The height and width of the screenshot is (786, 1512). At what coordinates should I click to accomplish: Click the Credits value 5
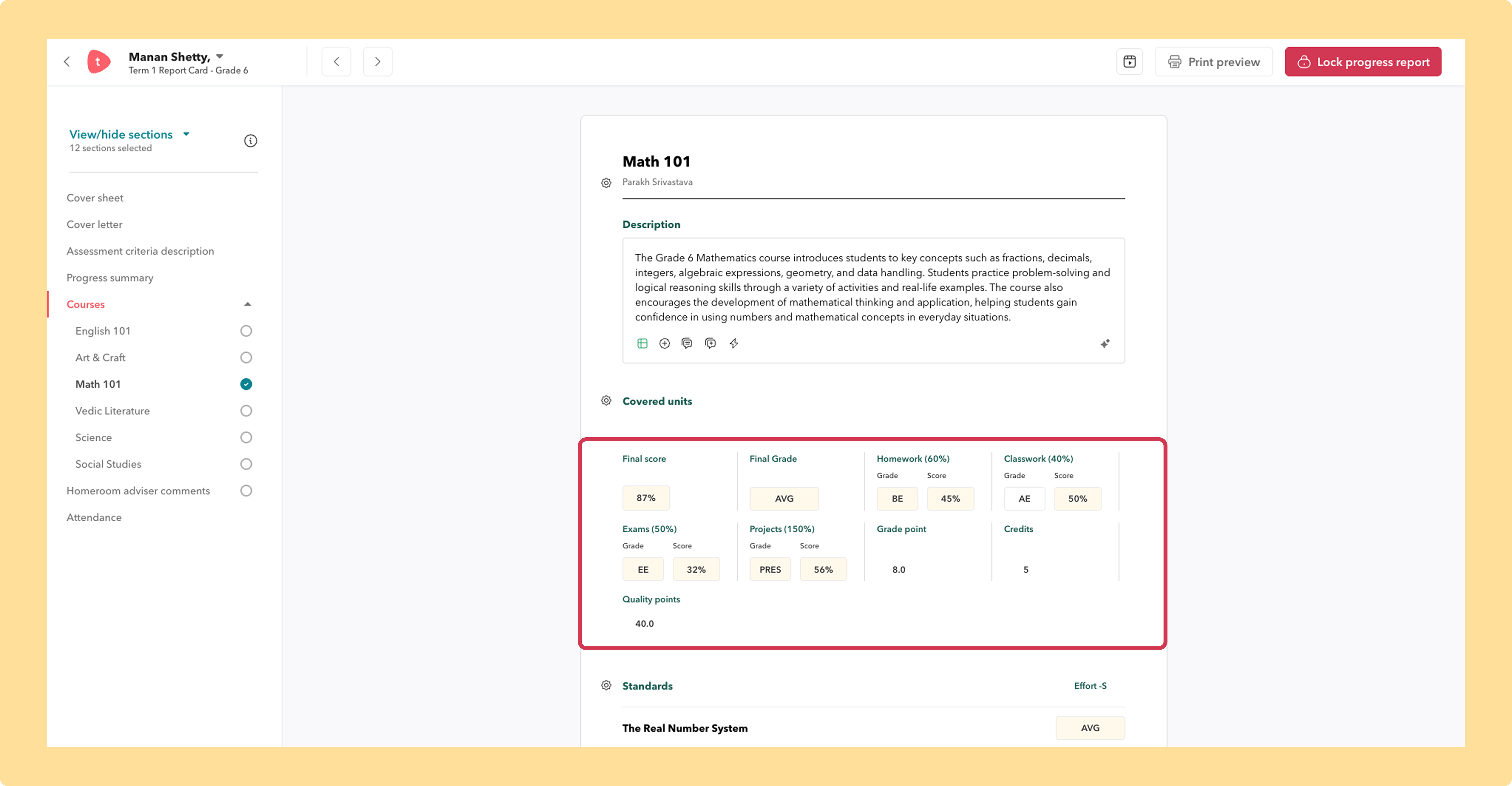pos(1026,569)
